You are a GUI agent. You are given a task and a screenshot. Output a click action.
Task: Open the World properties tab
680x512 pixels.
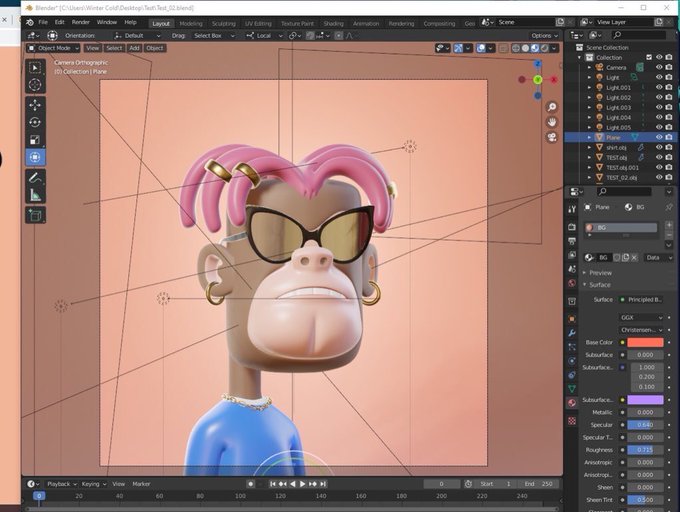click(x=572, y=283)
